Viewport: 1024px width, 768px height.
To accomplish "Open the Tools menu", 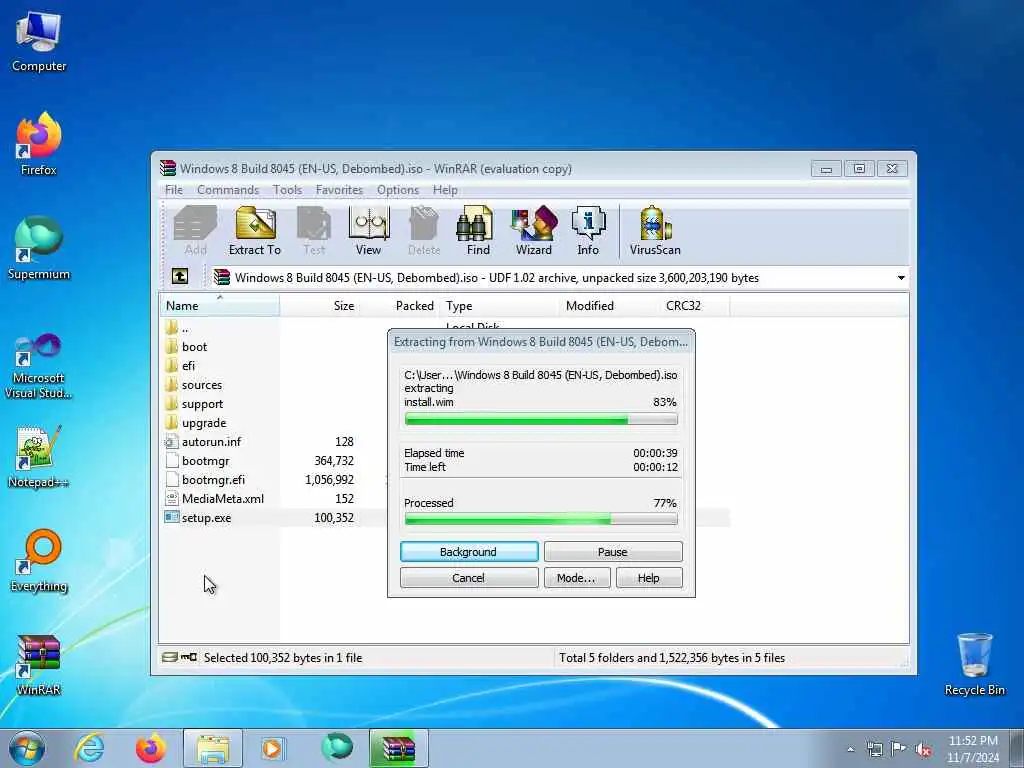I will click(x=287, y=189).
